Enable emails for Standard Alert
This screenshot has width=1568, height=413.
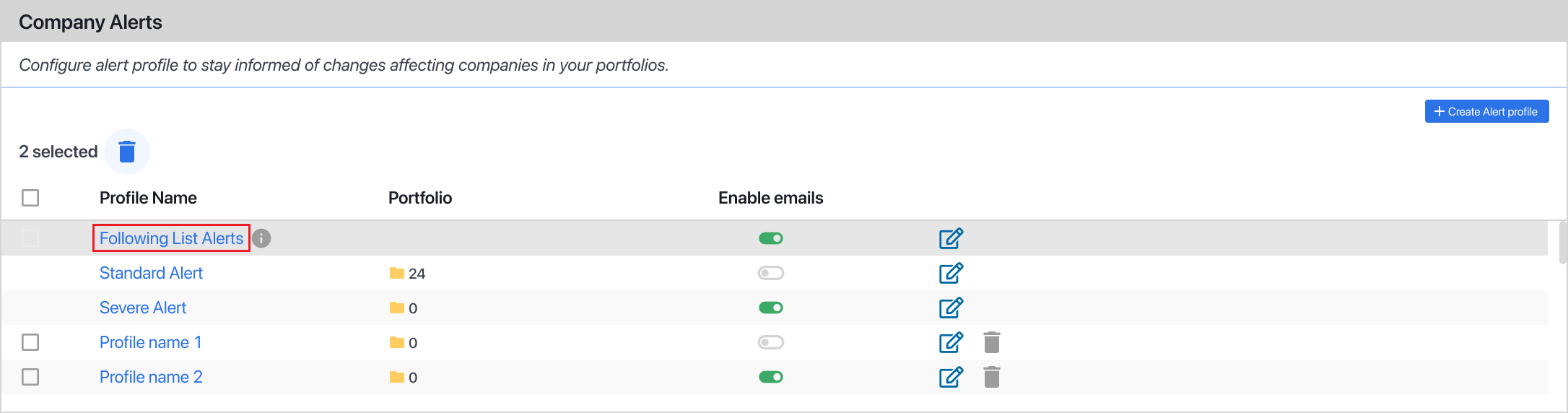(770, 273)
